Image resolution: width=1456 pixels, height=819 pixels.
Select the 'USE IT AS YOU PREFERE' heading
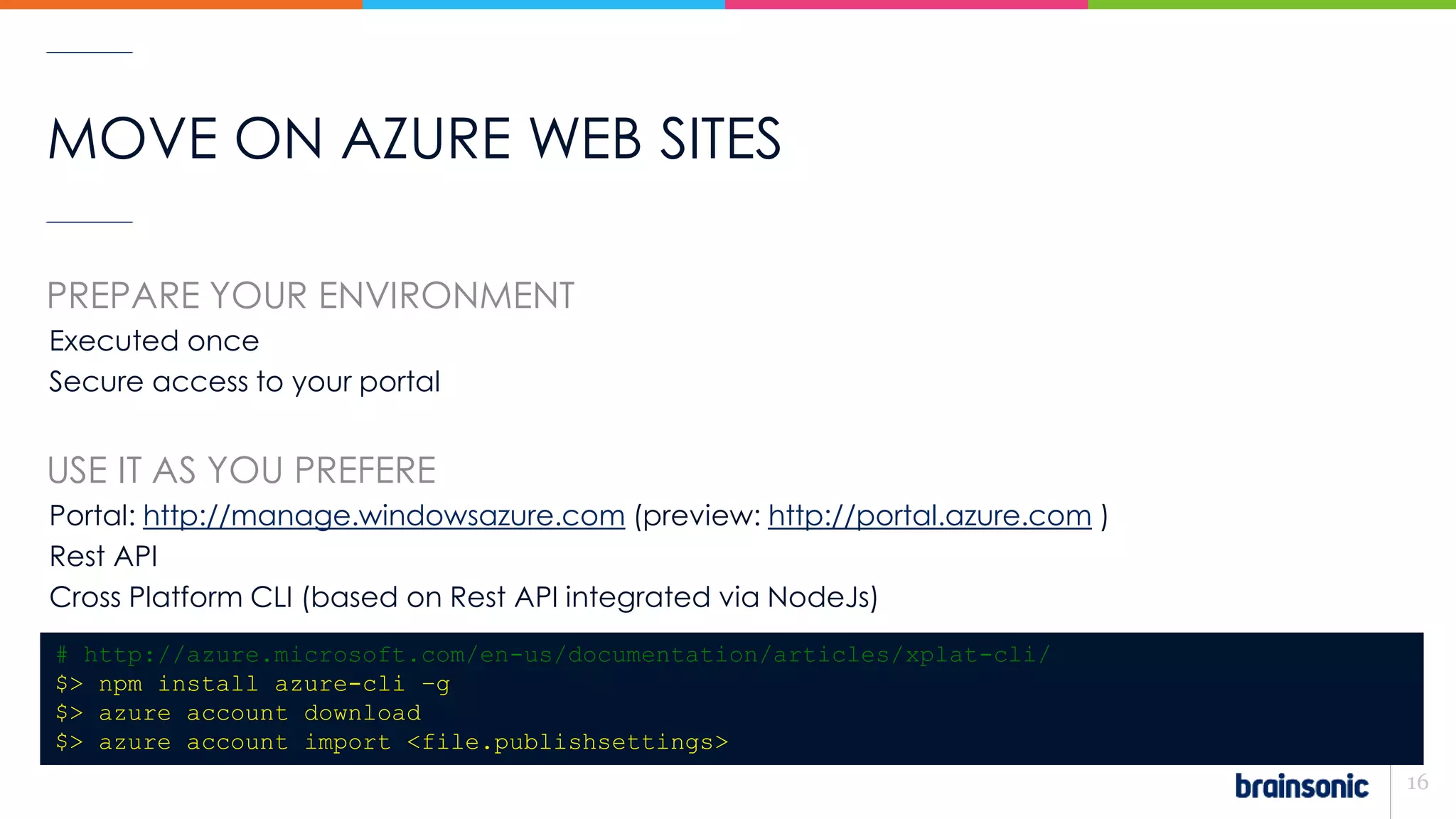tap(242, 471)
